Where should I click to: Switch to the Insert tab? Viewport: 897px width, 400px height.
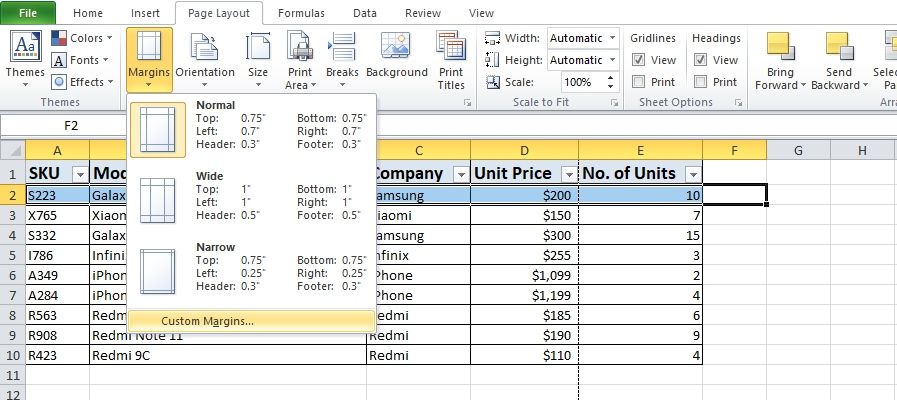145,13
